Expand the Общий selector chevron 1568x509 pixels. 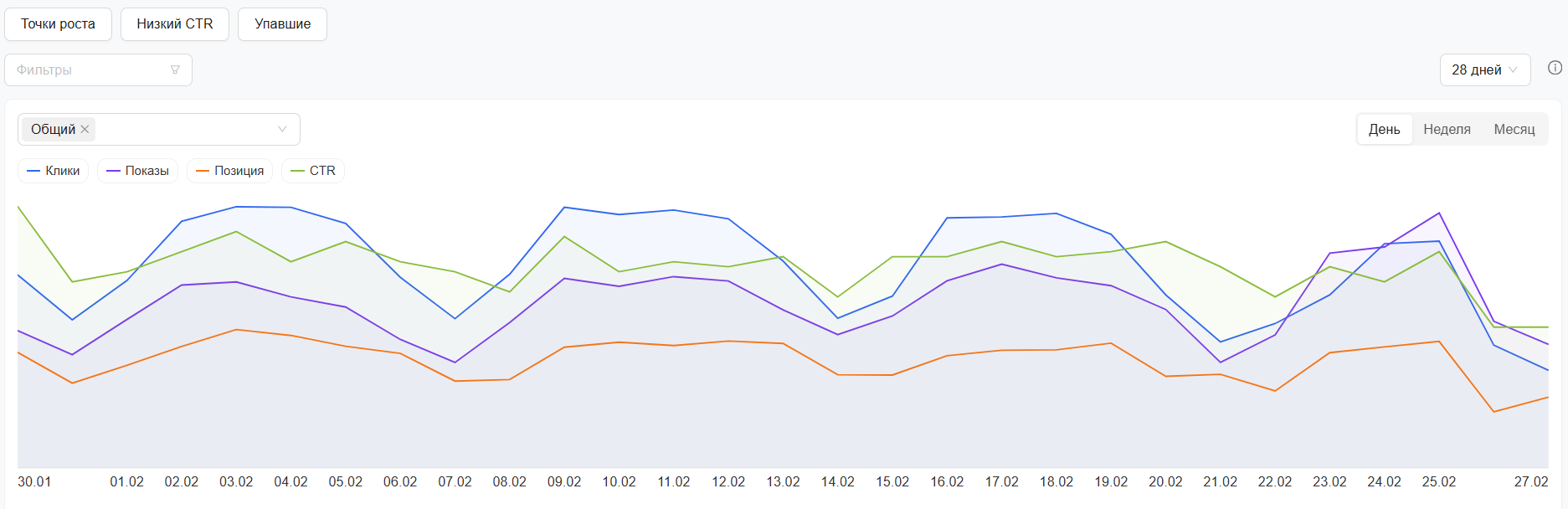[x=282, y=130]
